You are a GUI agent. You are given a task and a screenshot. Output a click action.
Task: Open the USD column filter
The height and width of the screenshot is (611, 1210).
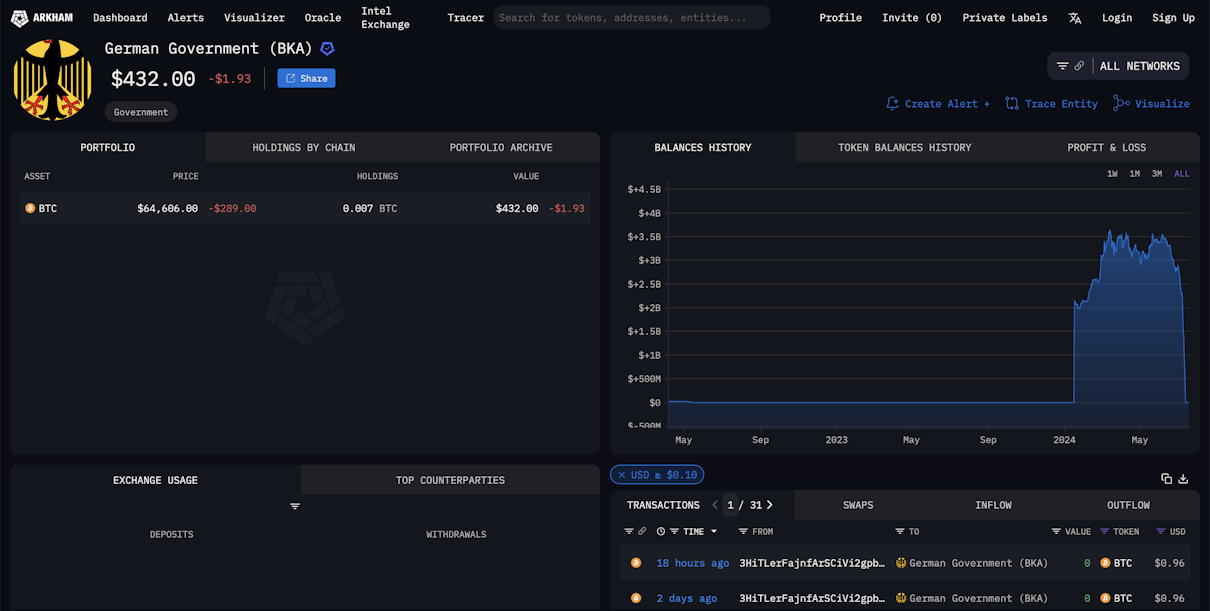1161,532
